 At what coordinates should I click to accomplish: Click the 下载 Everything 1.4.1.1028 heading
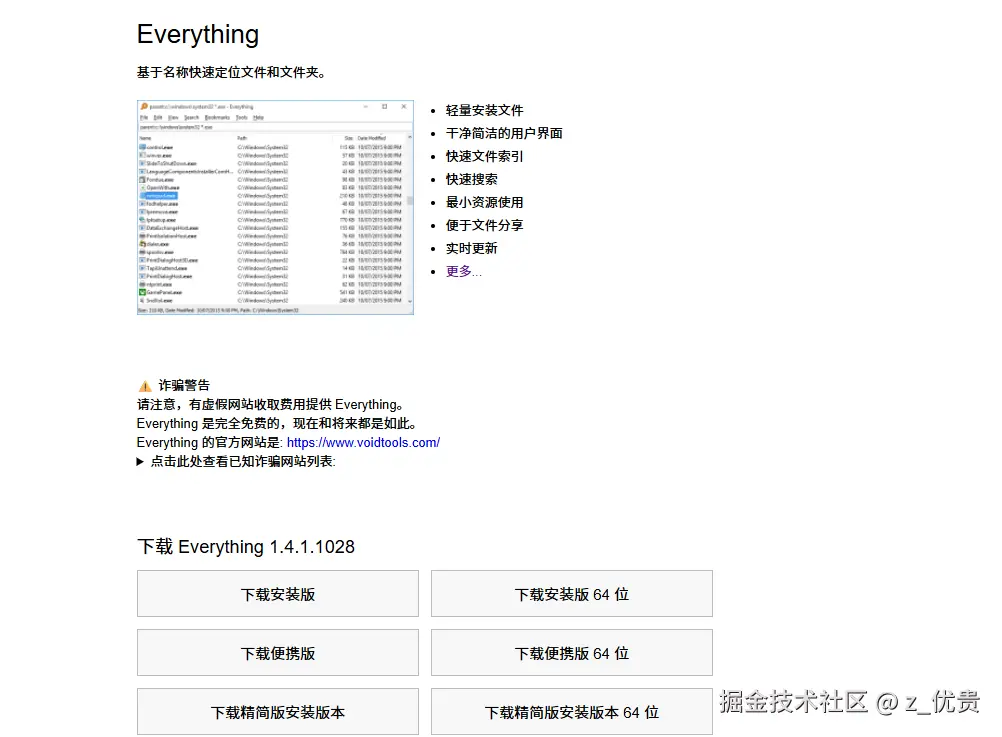[246, 547]
